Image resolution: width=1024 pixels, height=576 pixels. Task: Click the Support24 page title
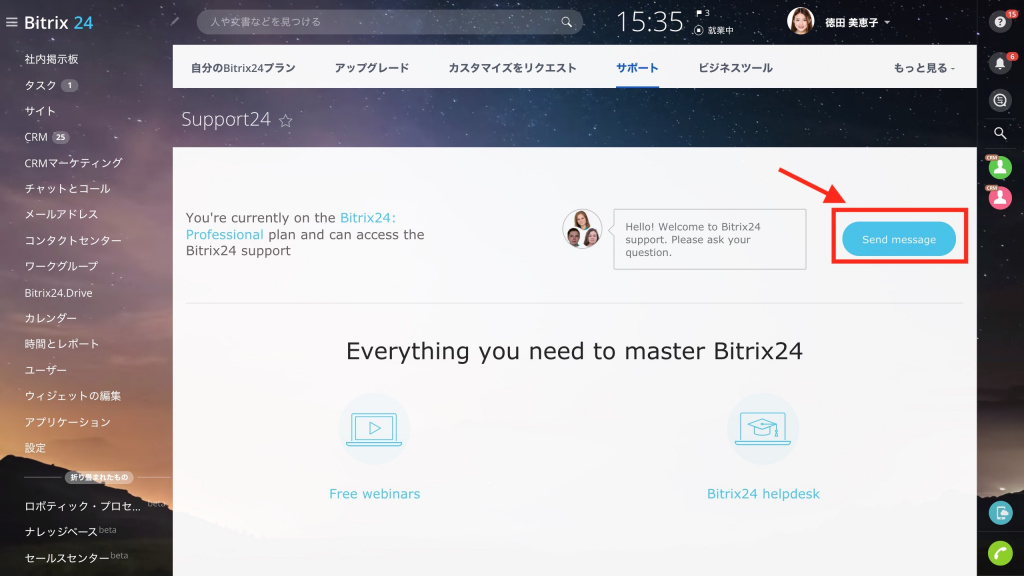[x=226, y=120]
